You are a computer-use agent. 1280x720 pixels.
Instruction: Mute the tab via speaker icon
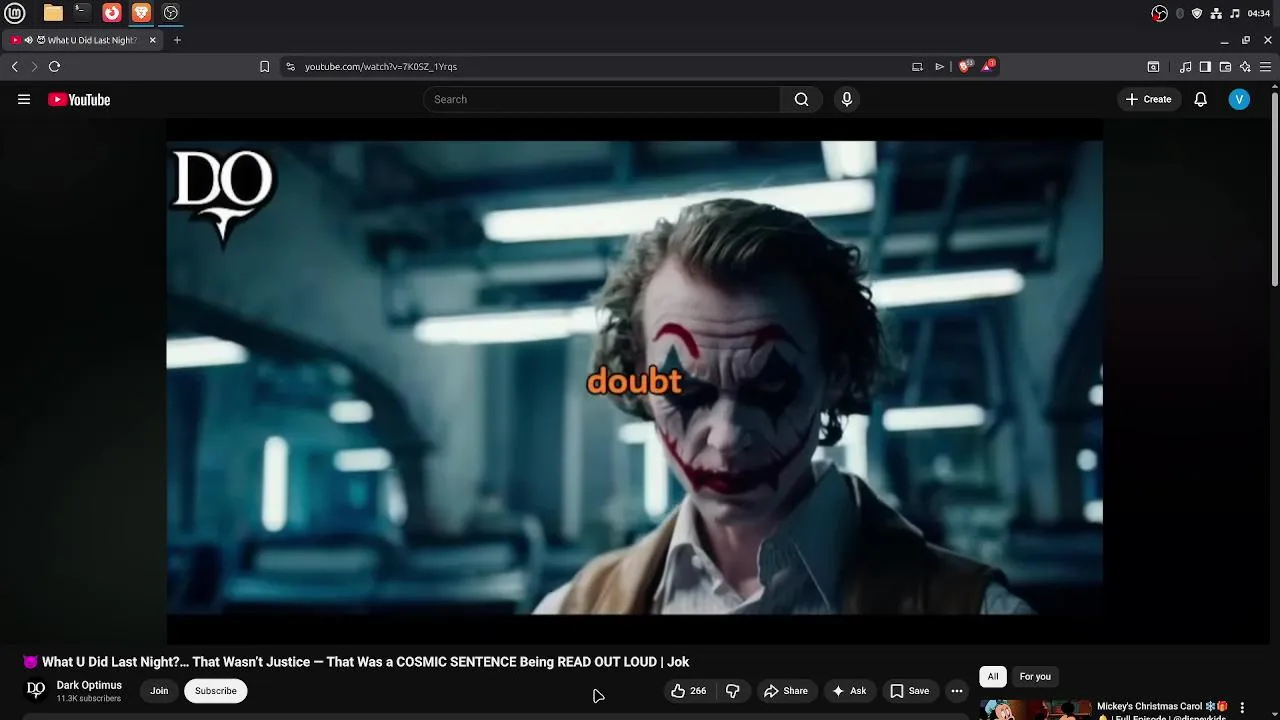tap(28, 40)
